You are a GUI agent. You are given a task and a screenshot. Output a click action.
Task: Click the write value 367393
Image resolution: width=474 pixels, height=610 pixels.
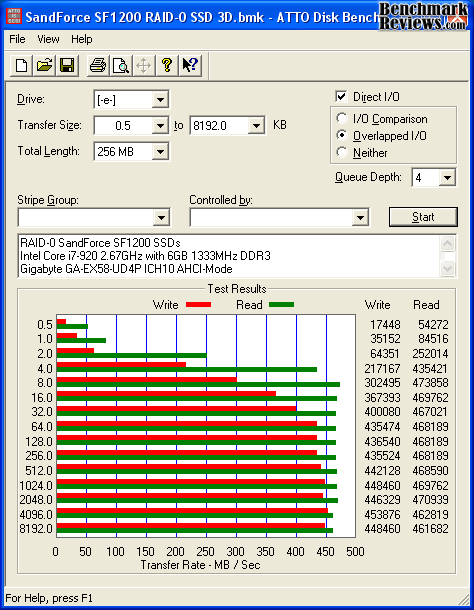pyautogui.click(x=382, y=398)
